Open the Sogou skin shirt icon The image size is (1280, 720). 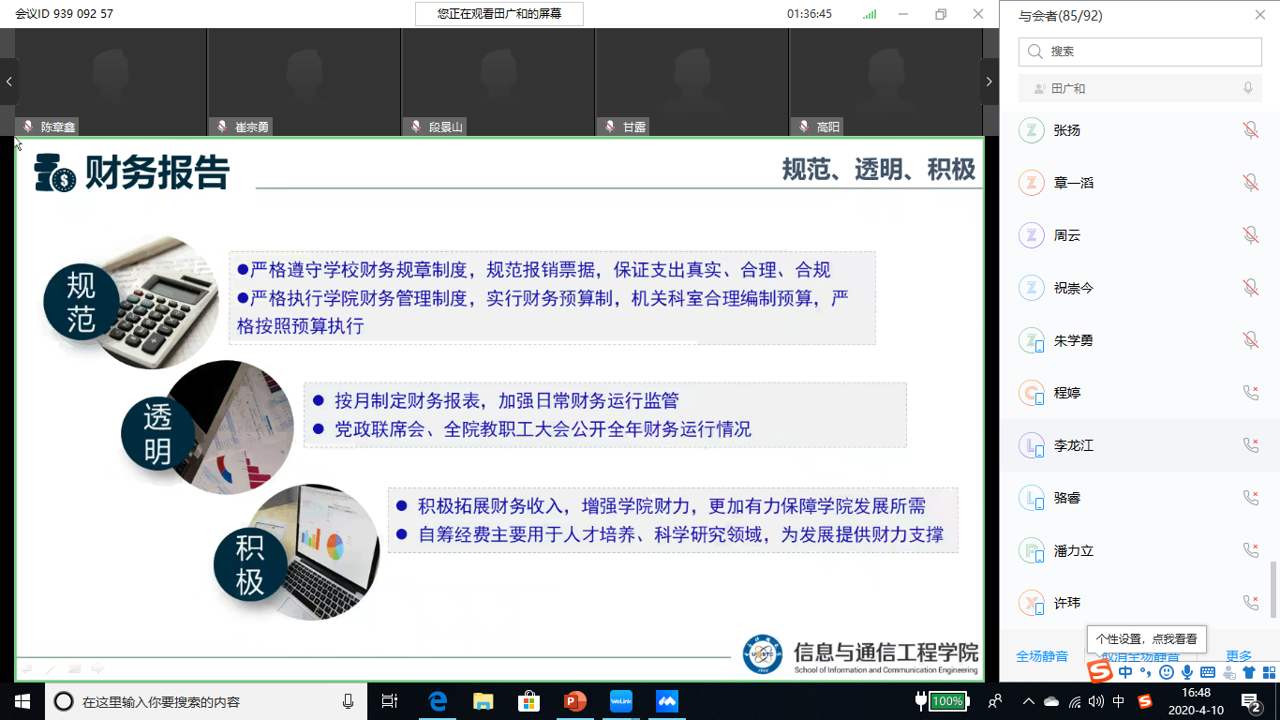click(1249, 673)
